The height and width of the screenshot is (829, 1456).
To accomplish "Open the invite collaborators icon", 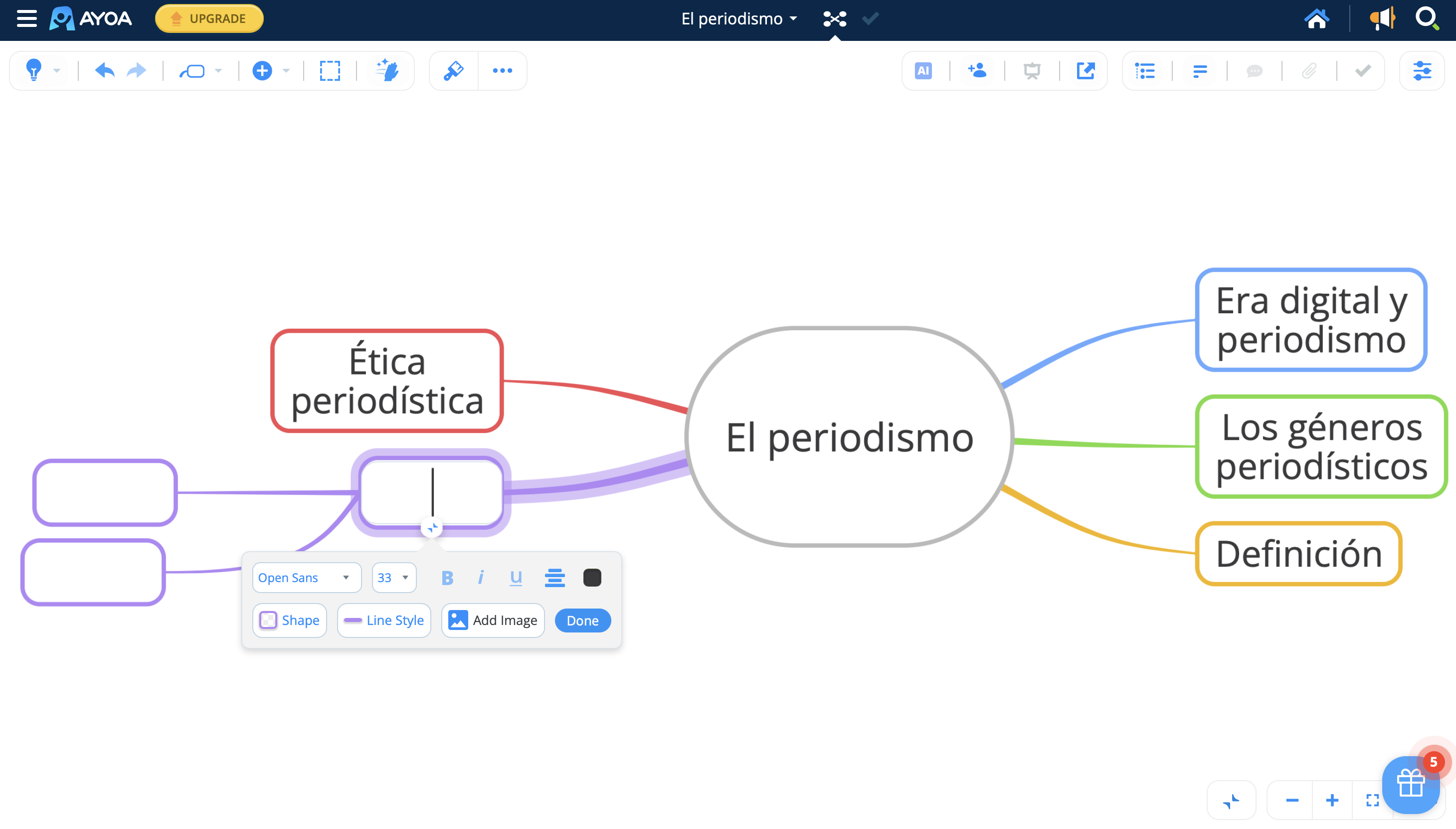I will tap(977, 71).
